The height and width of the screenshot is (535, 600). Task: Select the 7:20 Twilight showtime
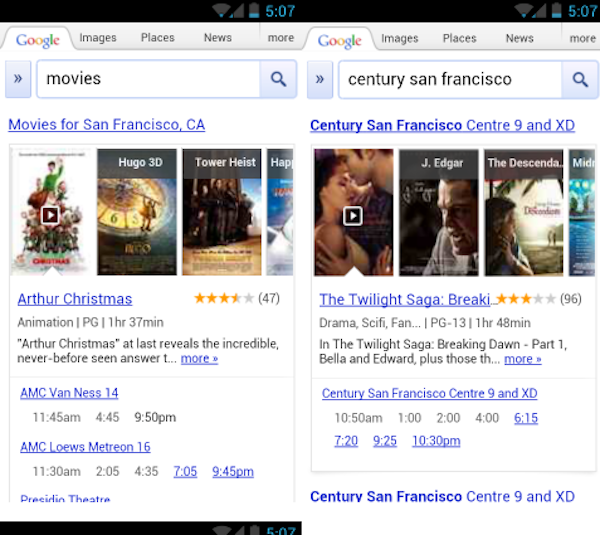(346, 441)
